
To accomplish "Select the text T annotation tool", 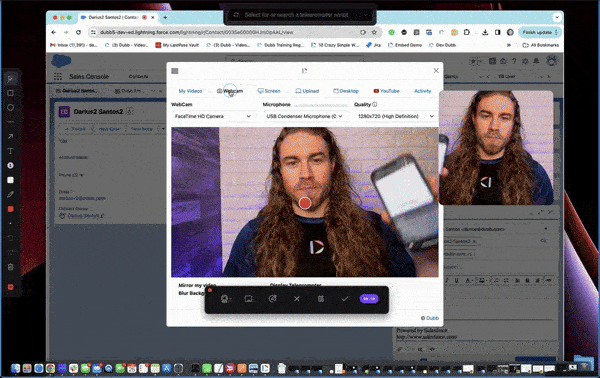I will pyautogui.click(x=10, y=151).
